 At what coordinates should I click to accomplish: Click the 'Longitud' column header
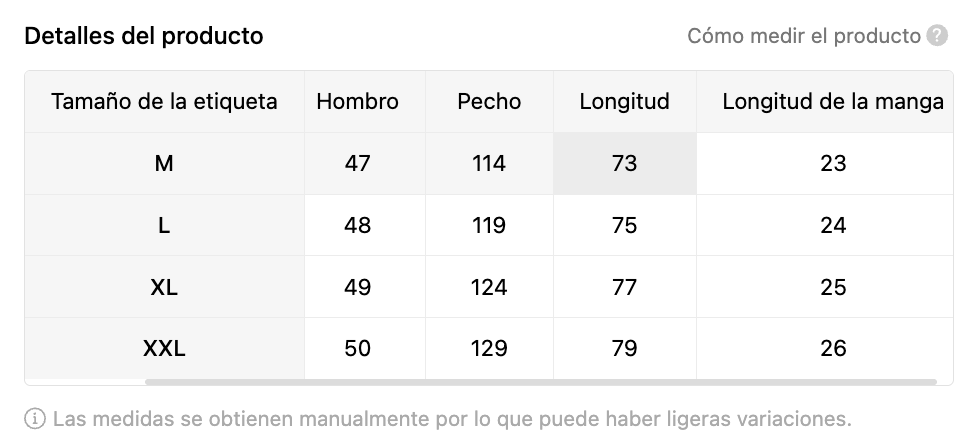coord(624,101)
